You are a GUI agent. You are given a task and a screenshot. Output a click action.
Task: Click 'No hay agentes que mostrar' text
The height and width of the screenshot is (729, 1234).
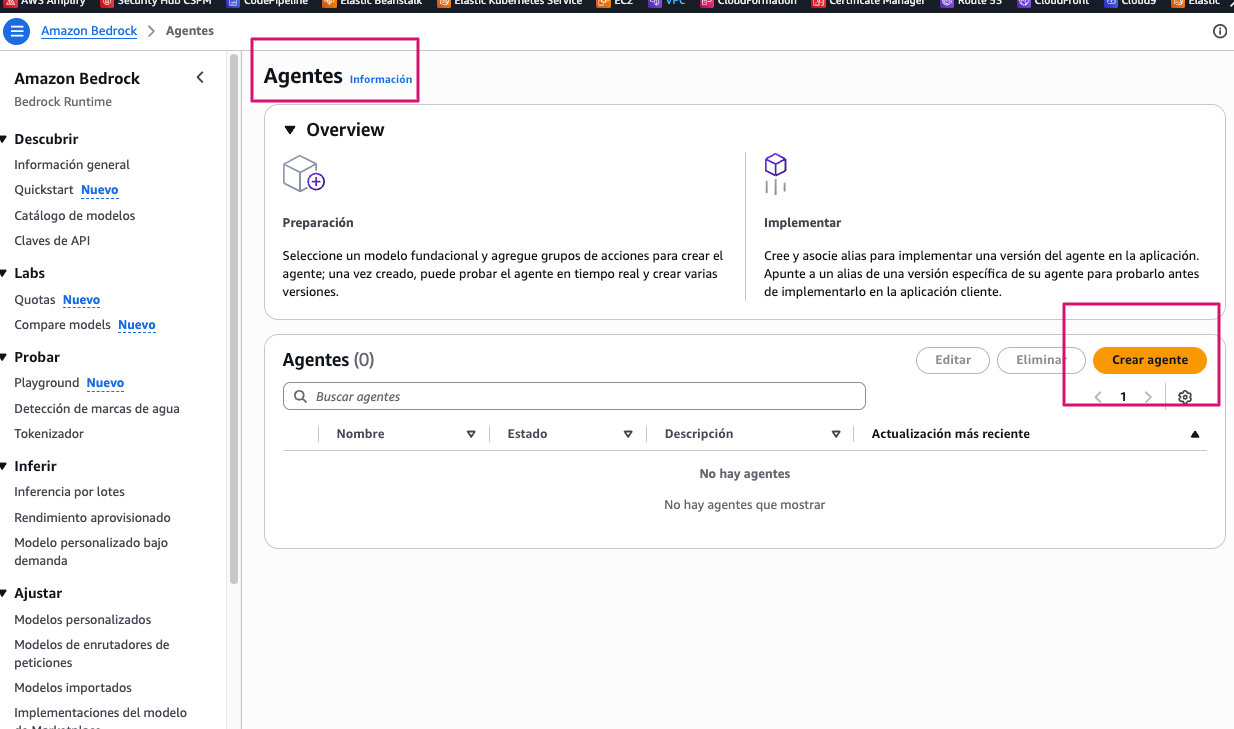[x=745, y=505]
